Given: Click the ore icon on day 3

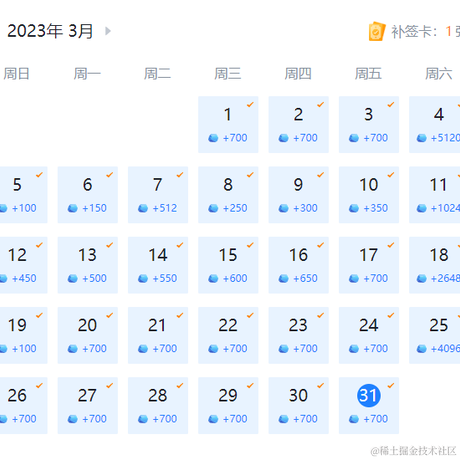Looking at the screenshot, I should point(354,138).
